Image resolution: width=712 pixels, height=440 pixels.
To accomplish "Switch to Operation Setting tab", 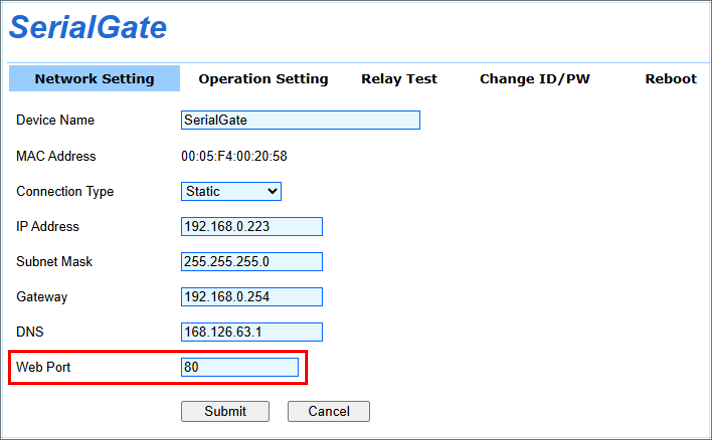I will pyautogui.click(x=263, y=79).
